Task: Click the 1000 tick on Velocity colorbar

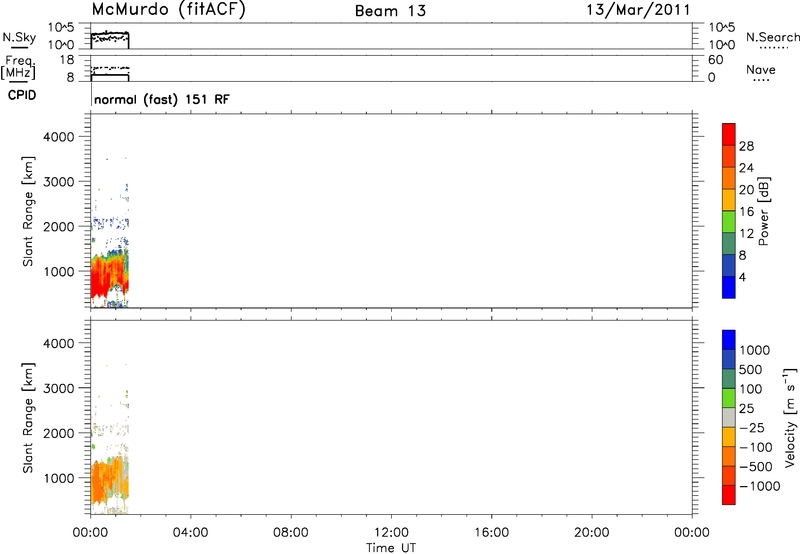Action: coord(755,350)
